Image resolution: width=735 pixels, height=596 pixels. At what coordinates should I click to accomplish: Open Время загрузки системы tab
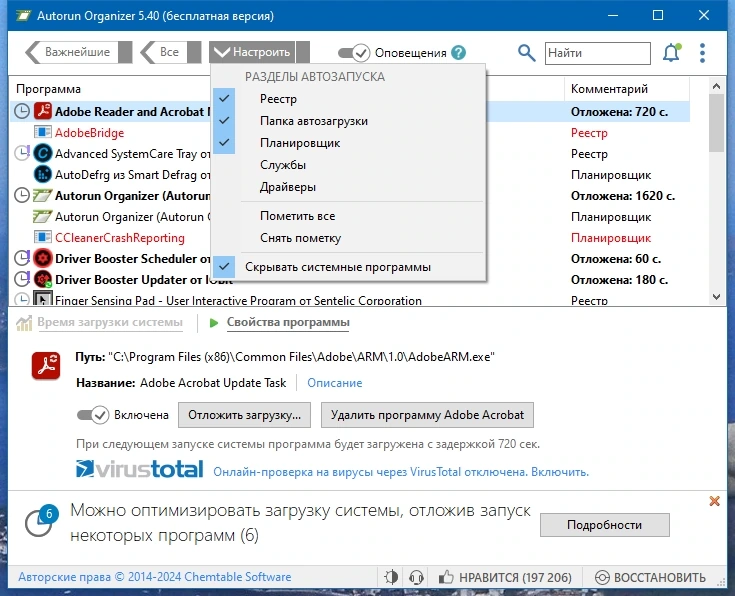[x=110, y=322]
